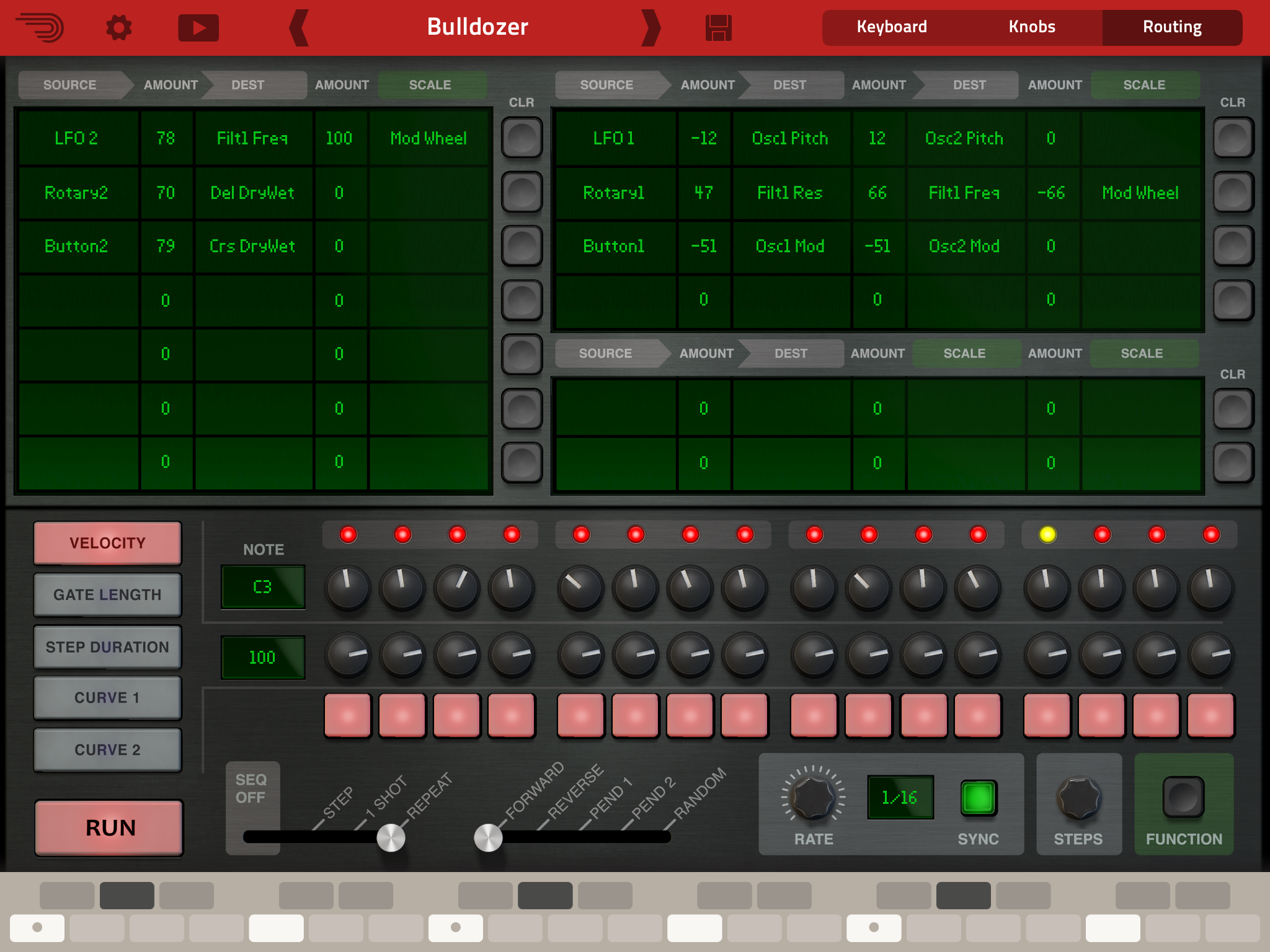Select Osc1 Pitch destination cell
Screen dimensions: 1270x952
(x=791, y=138)
